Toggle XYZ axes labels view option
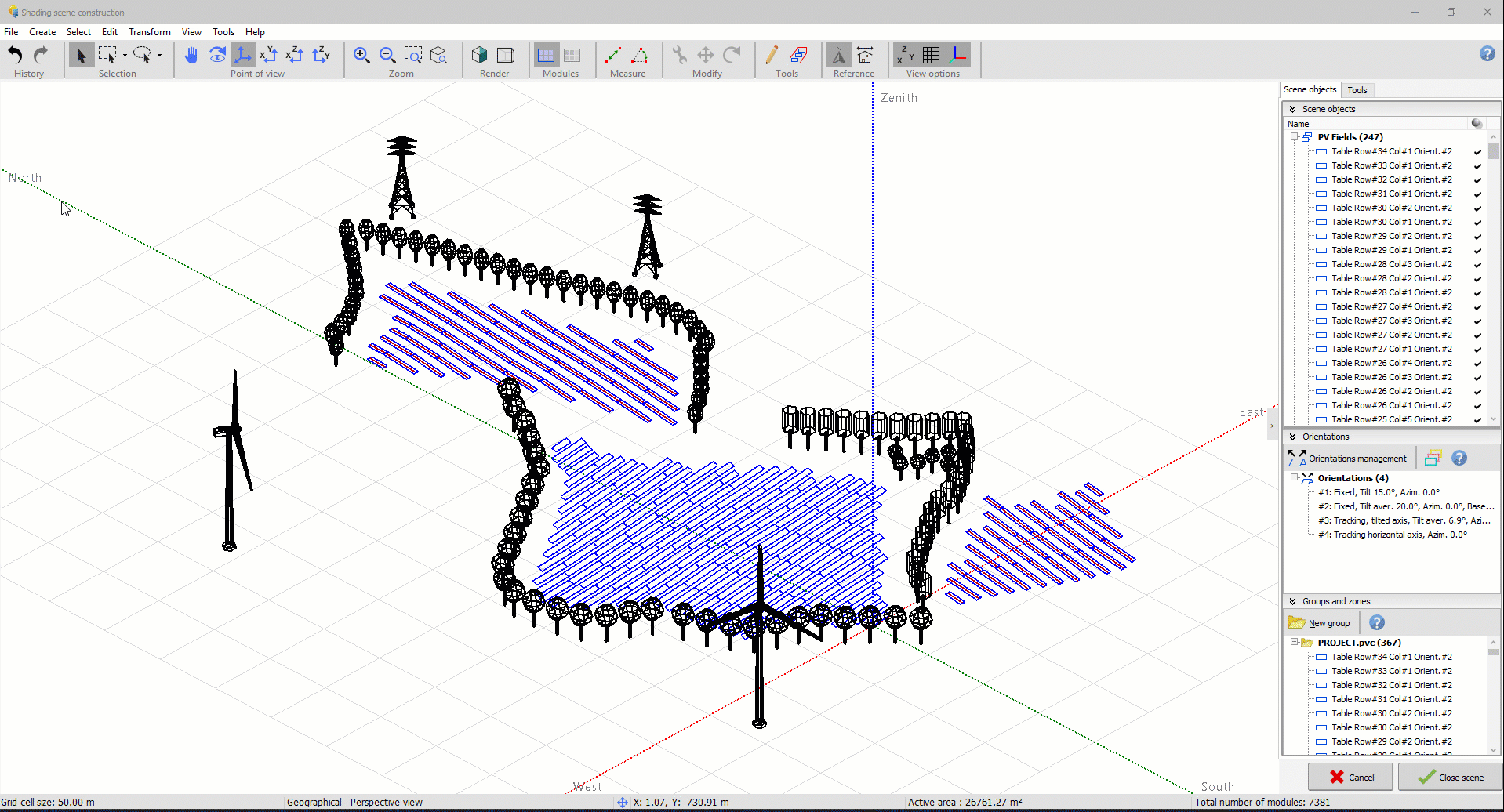This screenshot has height=812, width=1504. coord(906,55)
